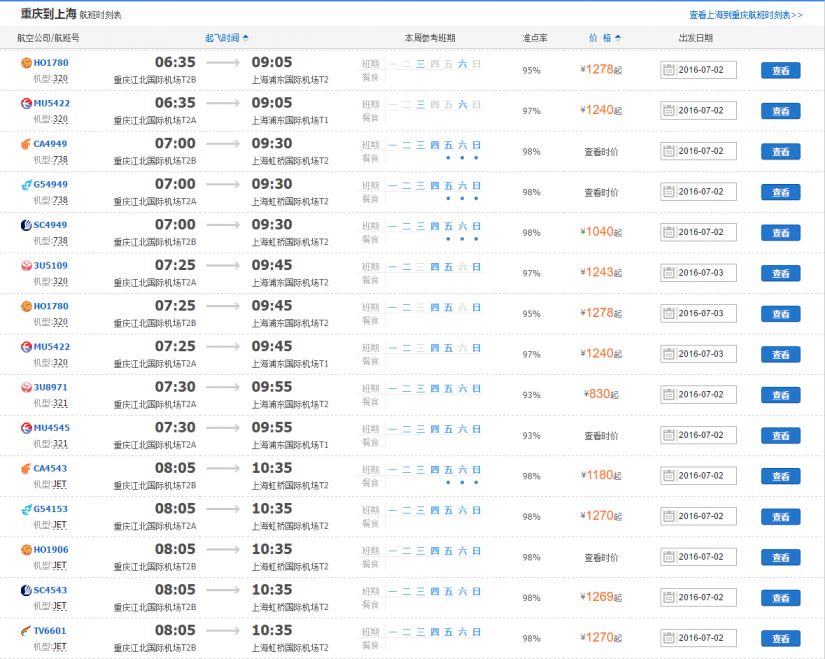Click the Shandong Airlines logo beside SC4949

point(26,225)
